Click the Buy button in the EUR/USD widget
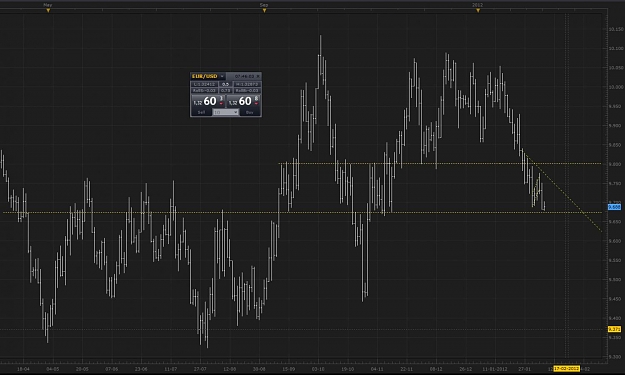 [x=250, y=112]
